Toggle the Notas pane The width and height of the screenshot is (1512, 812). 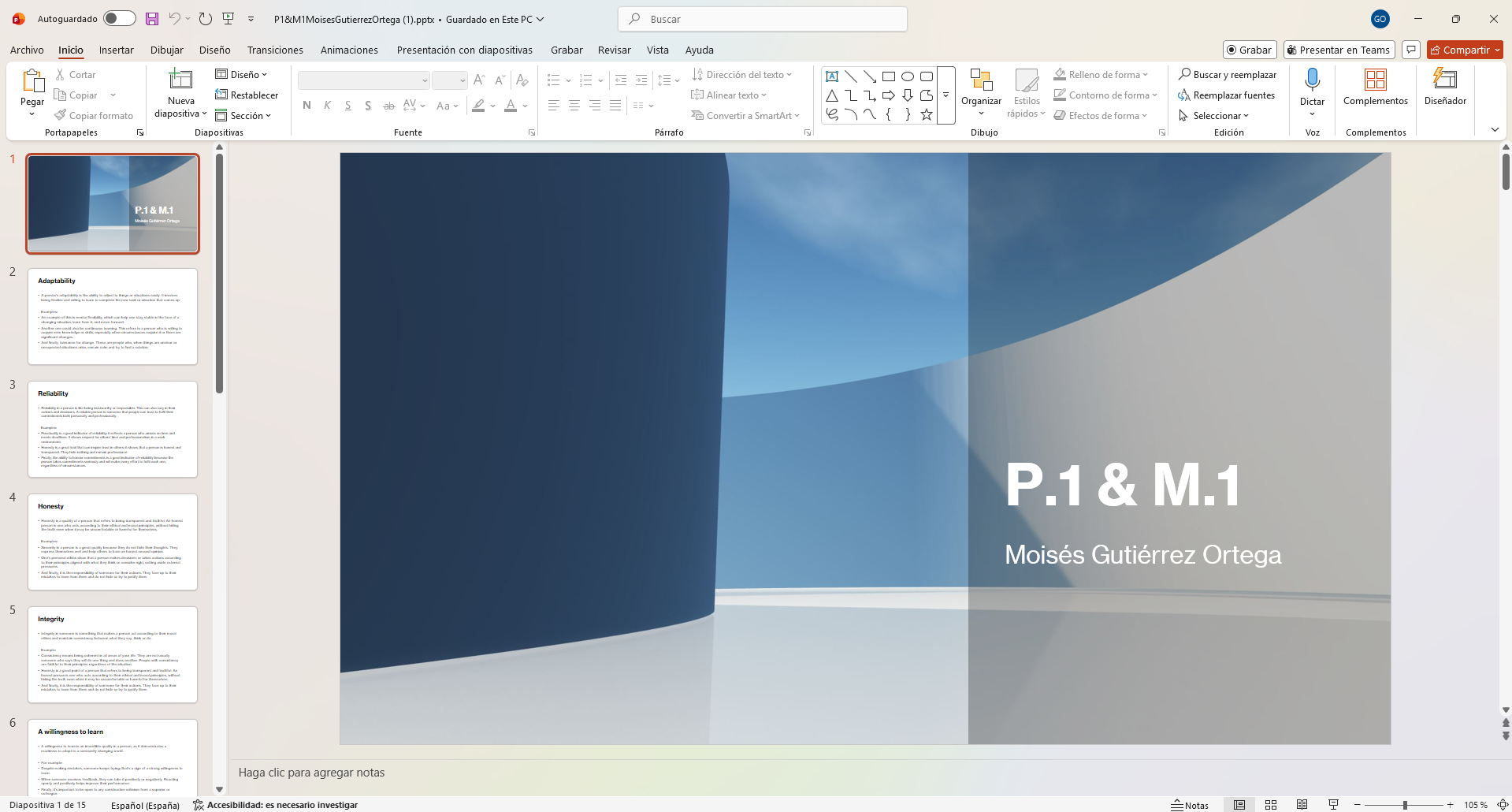tap(1190, 805)
